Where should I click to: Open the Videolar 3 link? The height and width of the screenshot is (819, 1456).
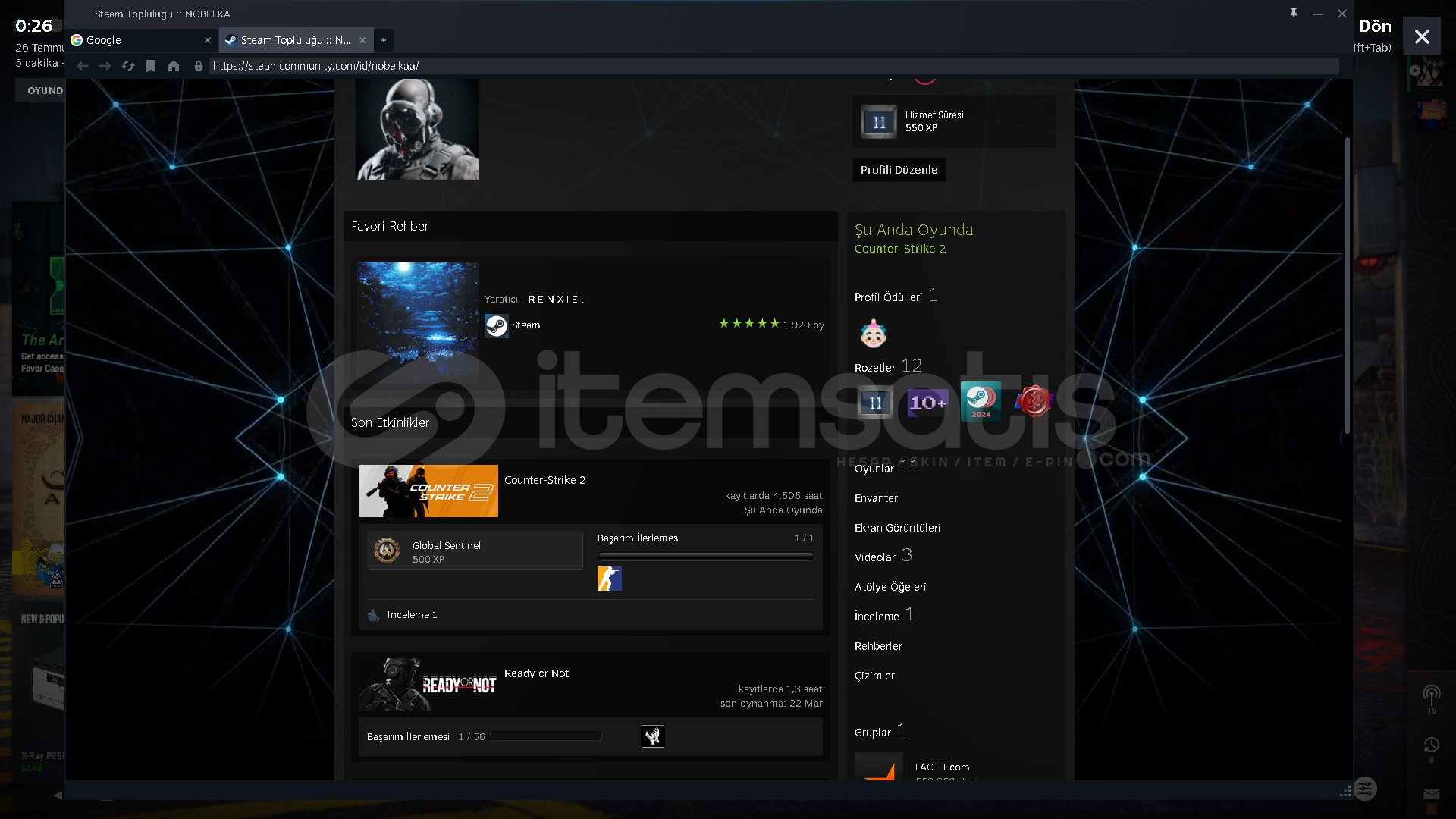pos(883,556)
